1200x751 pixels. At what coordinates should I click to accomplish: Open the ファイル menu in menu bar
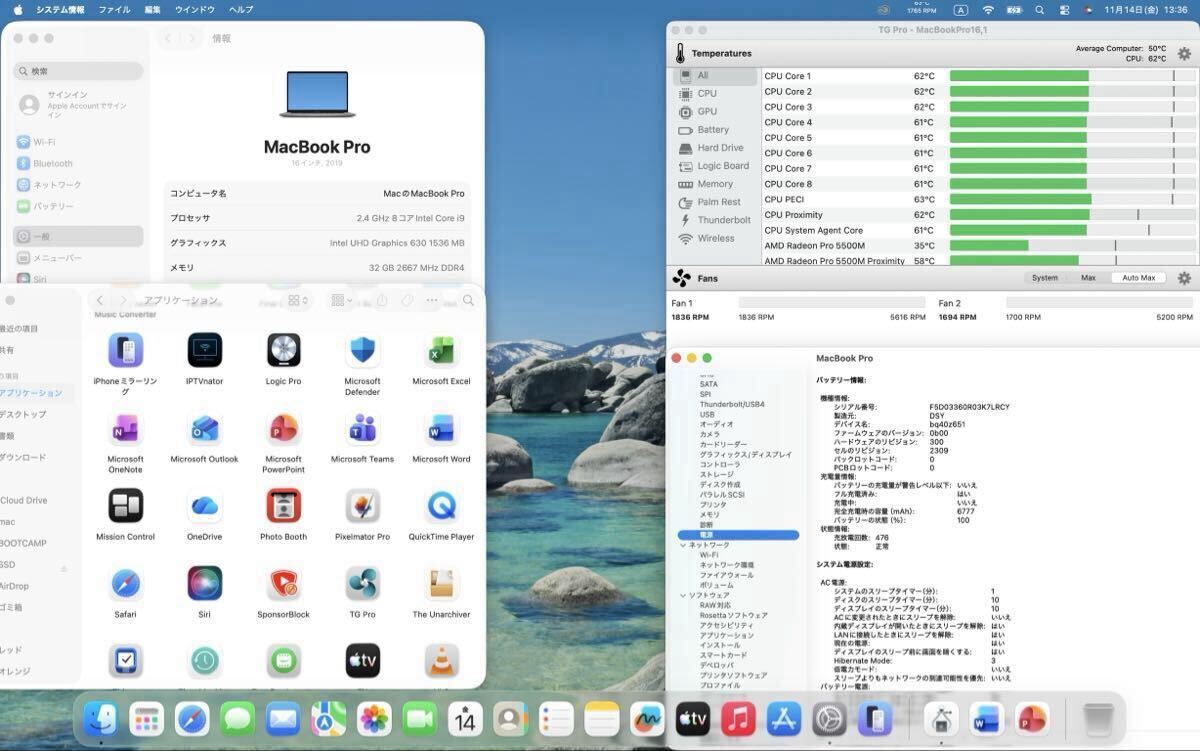tap(114, 9)
